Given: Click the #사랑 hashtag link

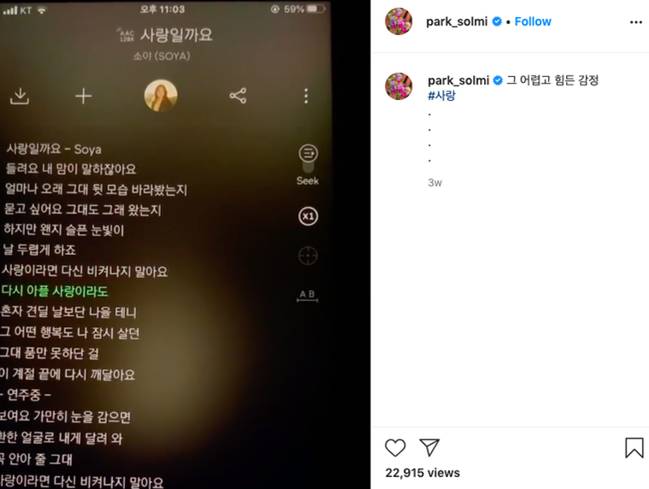Looking at the screenshot, I should click(441, 96).
